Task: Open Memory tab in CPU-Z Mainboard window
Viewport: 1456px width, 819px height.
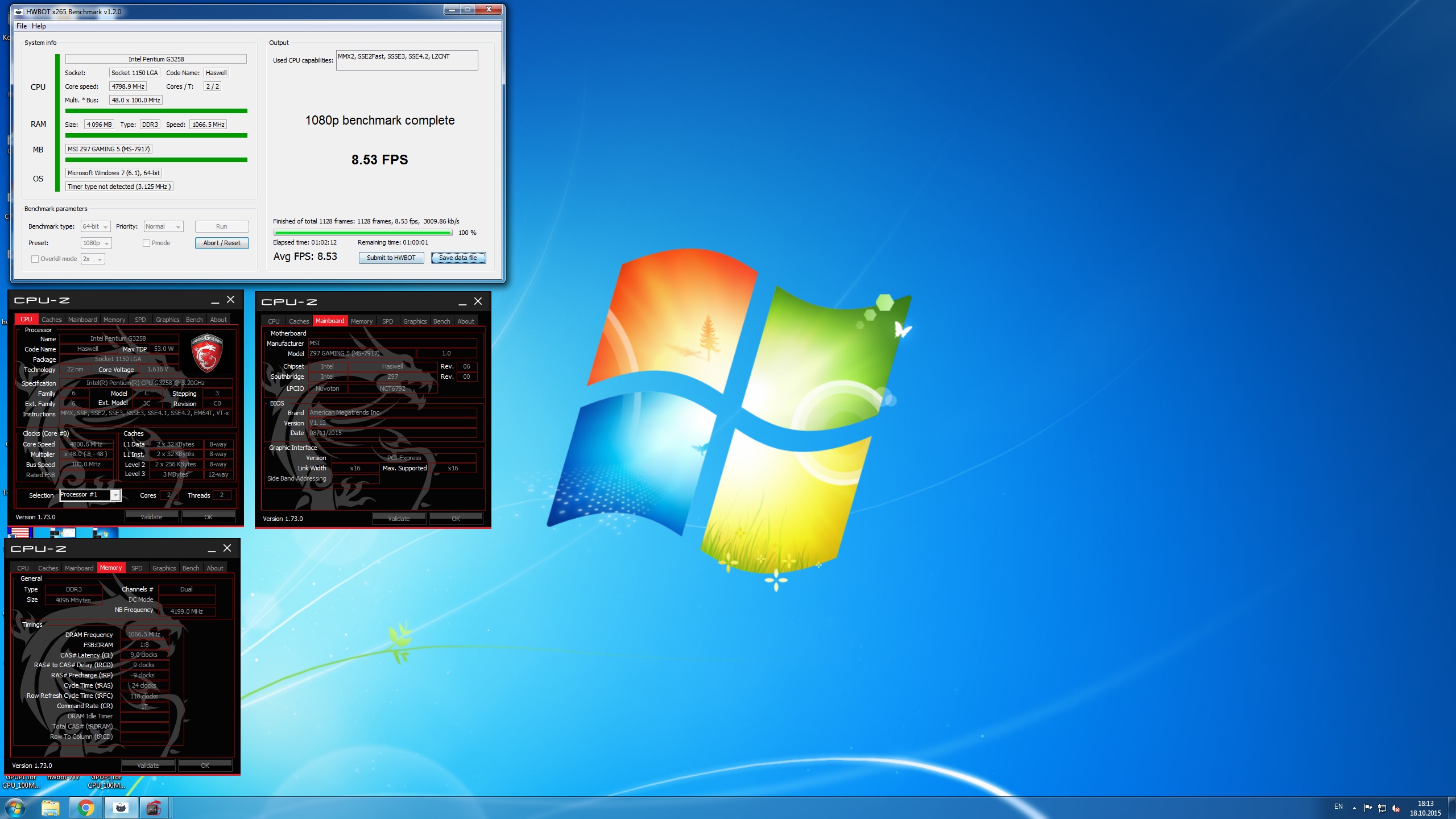Action: tap(362, 321)
